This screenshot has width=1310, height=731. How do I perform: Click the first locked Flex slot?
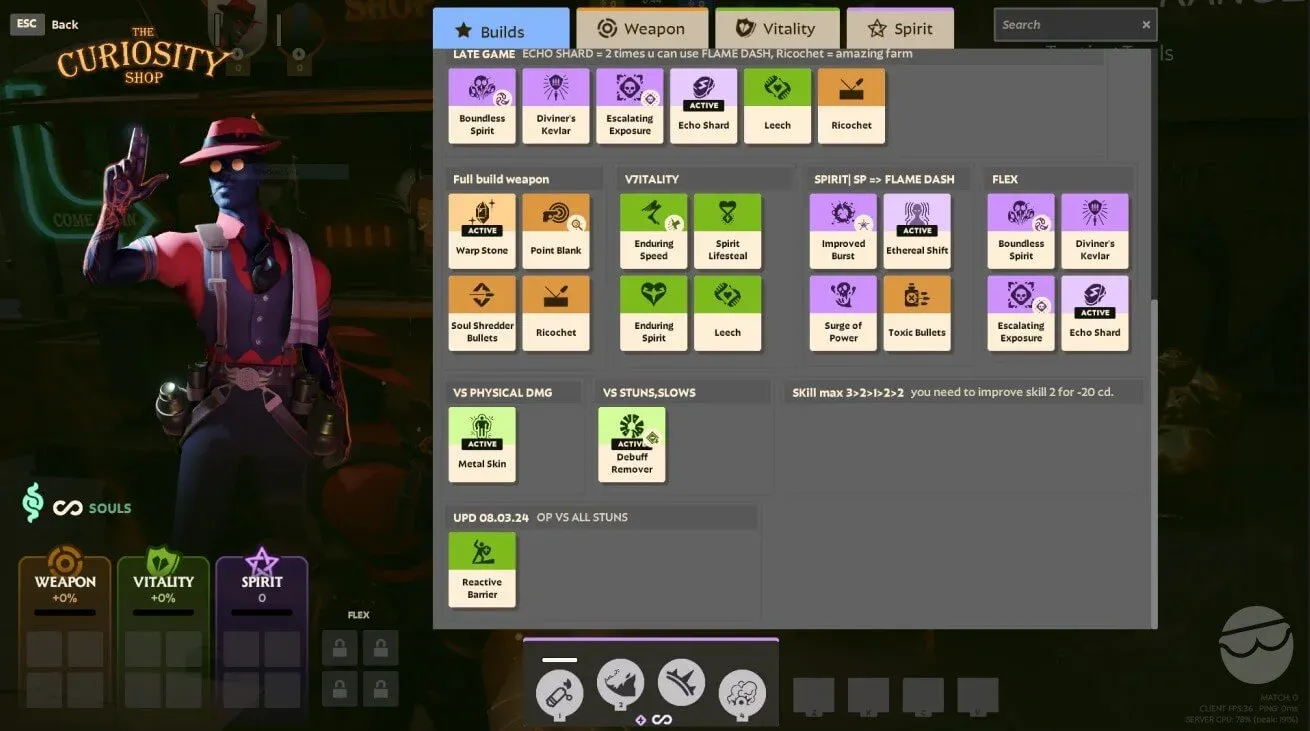tap(339, 648)
